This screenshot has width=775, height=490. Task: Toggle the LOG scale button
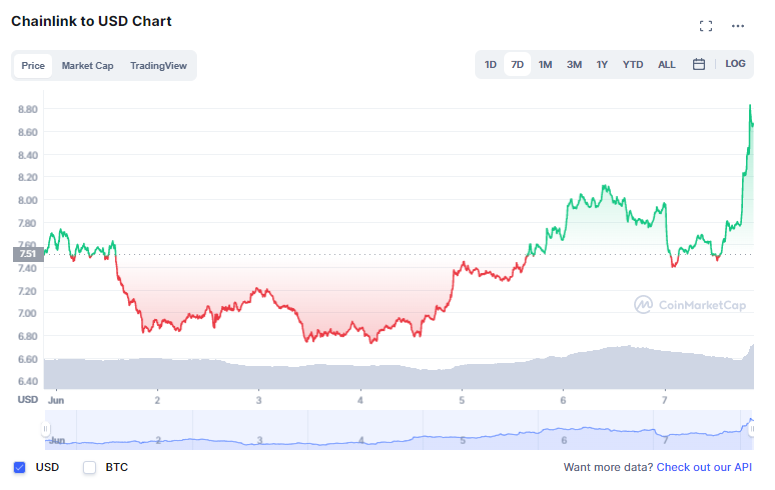point(735,64)
